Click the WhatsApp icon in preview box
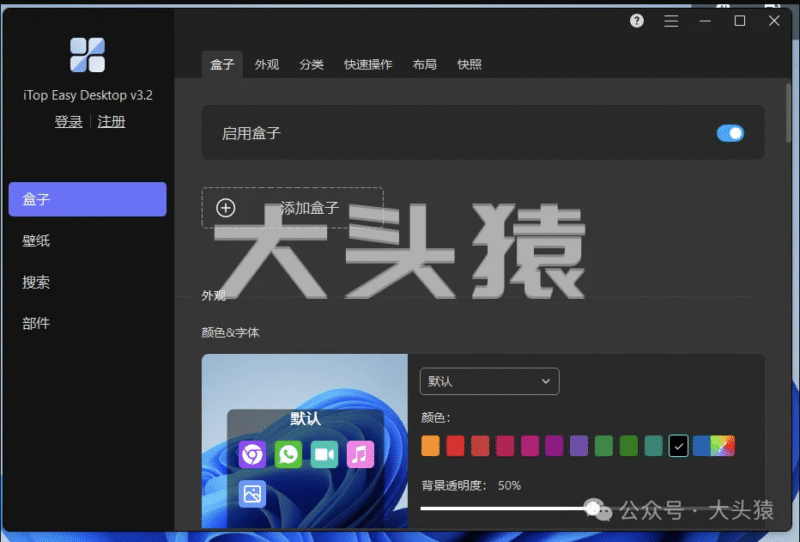The image size is (800, 542). point(288,454)
